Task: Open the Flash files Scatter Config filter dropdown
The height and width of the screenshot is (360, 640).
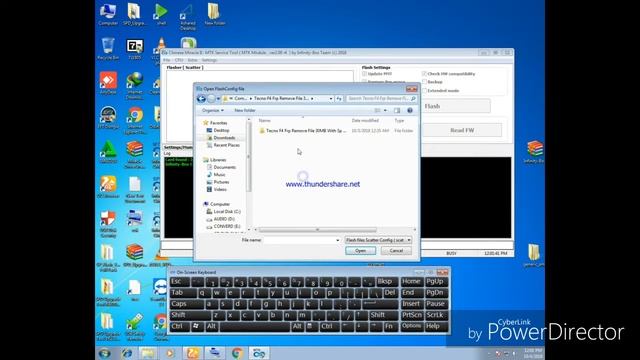Action: [x=378, y=240]
